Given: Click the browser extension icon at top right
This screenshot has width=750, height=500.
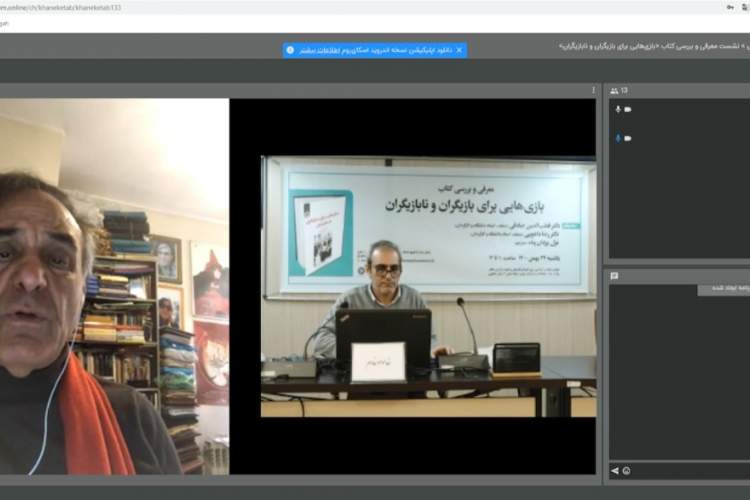Looking at the screenshot, I should 745,7.
